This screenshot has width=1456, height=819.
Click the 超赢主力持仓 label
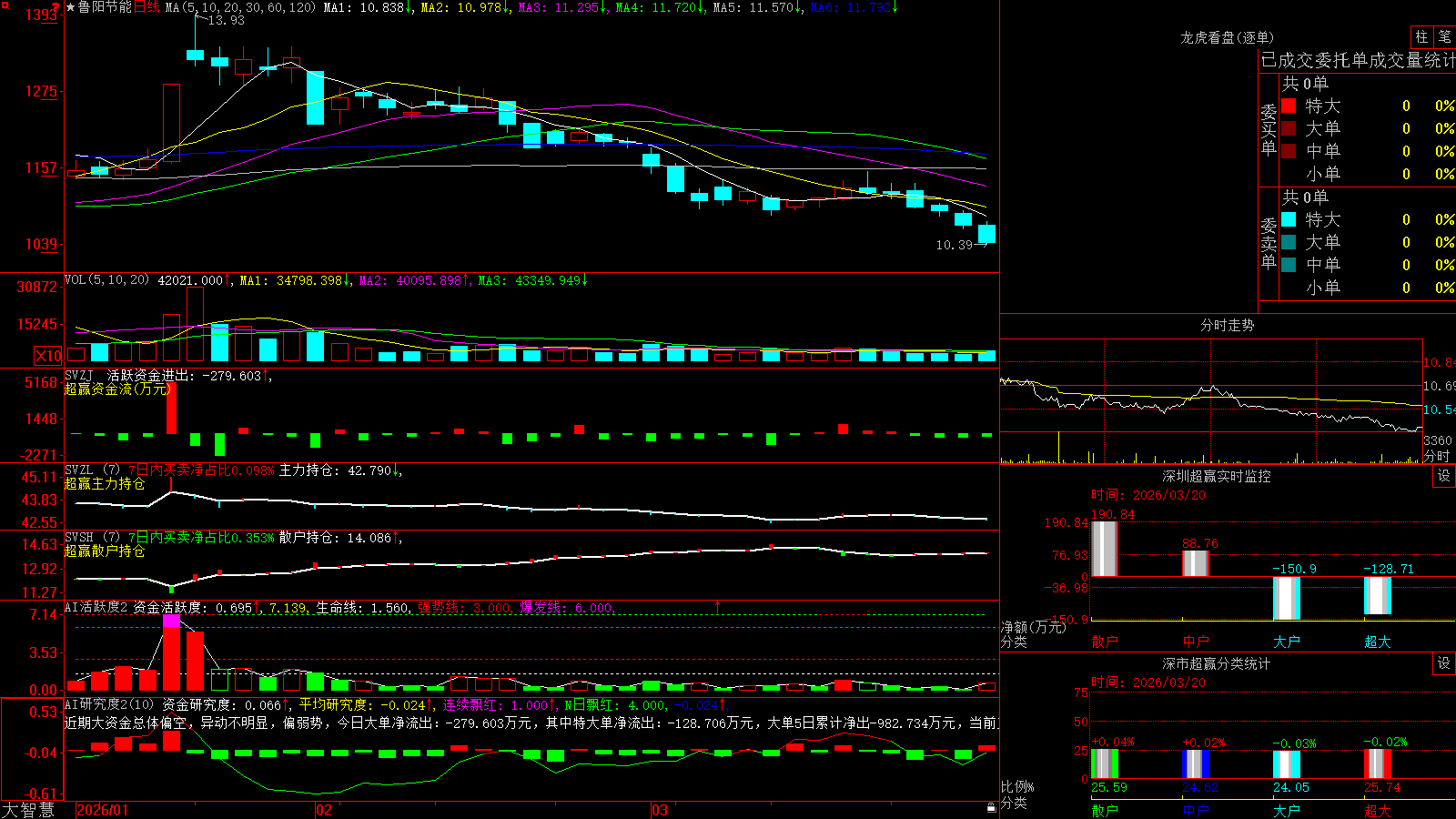coord(105,484)
